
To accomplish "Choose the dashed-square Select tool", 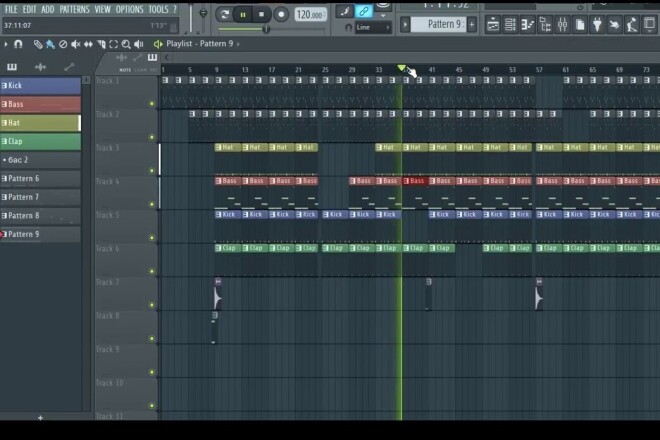I will [x=113, y=44].
